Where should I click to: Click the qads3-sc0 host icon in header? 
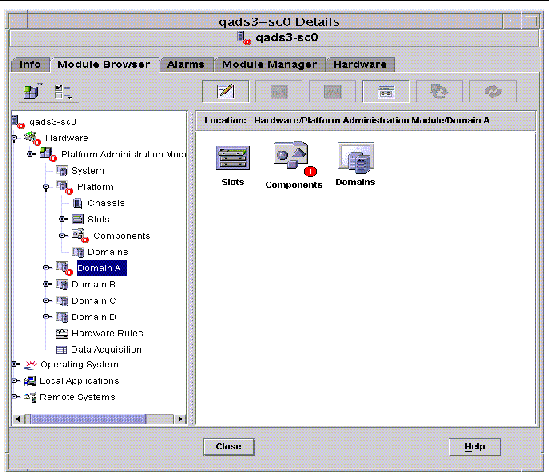coord(243,38)
